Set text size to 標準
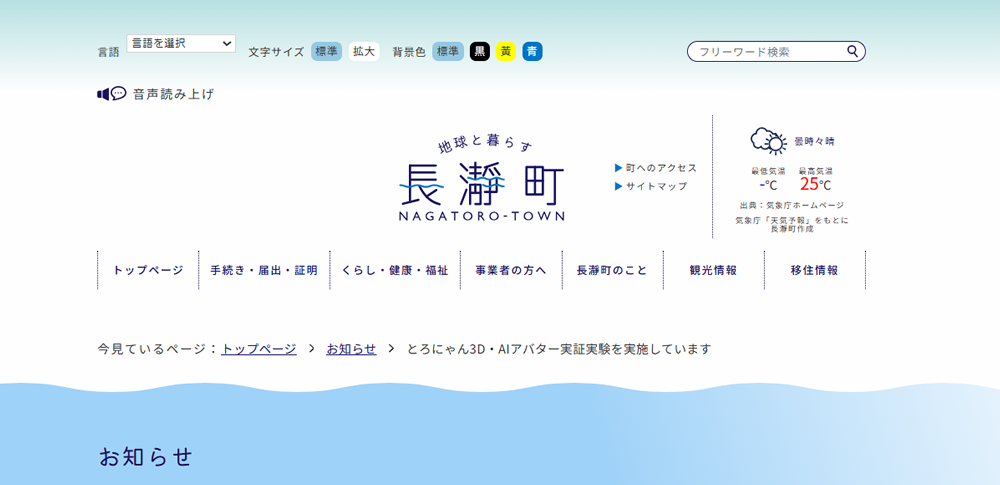Screen dimensions: 1000x485 coord(326,51)
